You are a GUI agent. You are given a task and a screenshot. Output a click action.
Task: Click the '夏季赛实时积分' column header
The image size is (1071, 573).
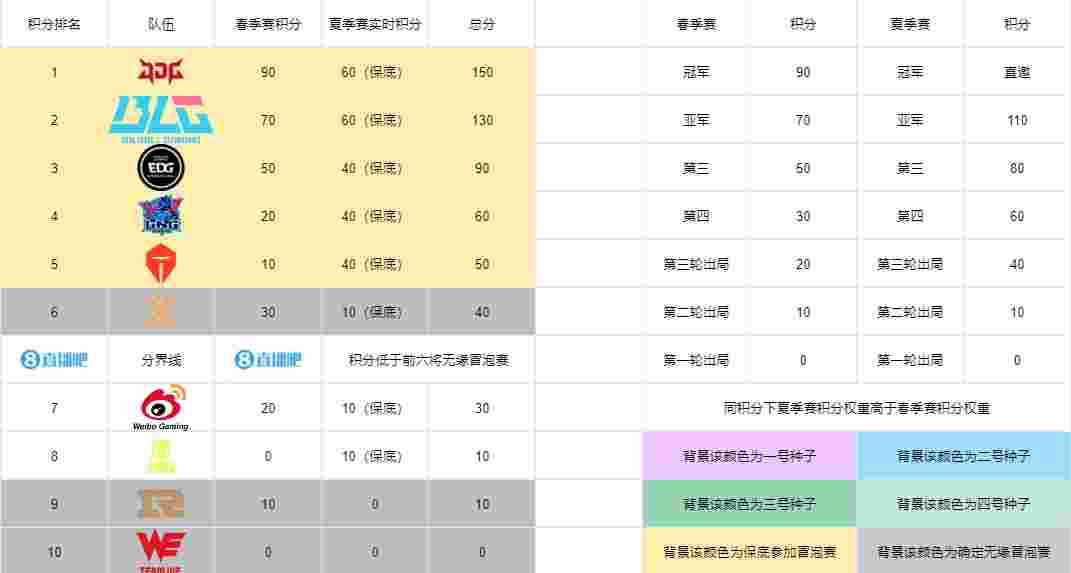(x=375, y=24)
